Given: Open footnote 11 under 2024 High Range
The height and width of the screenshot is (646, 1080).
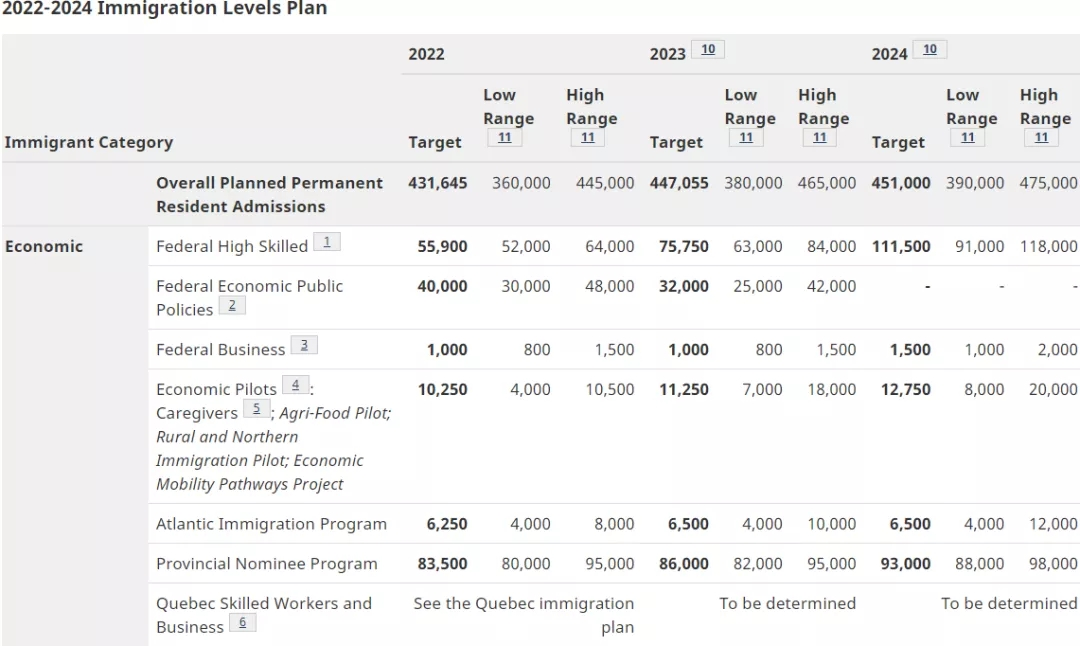Looking at the screenshot, I should 1041,138.
